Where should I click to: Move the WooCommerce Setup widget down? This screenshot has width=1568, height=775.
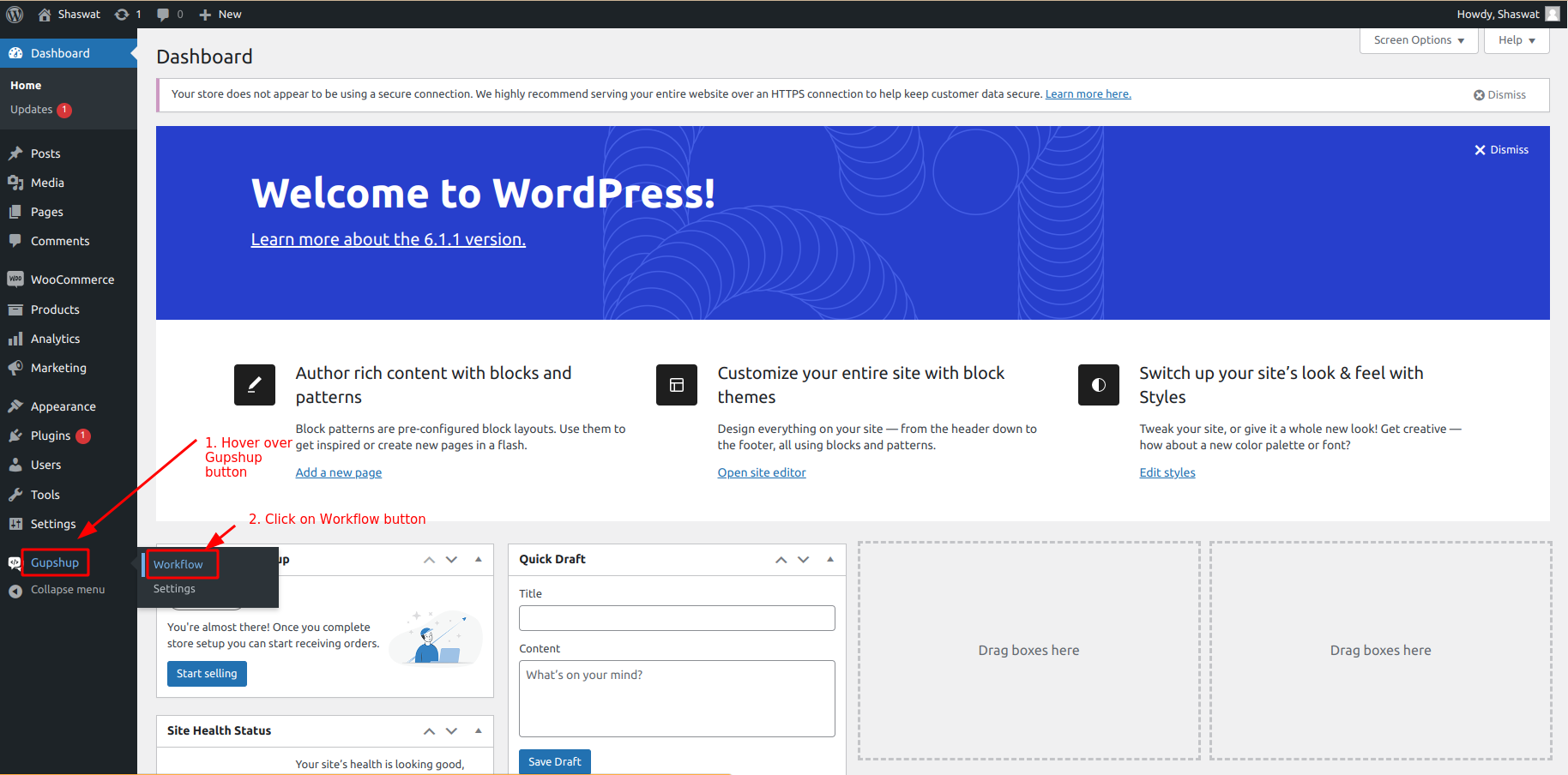pos(452,560)
